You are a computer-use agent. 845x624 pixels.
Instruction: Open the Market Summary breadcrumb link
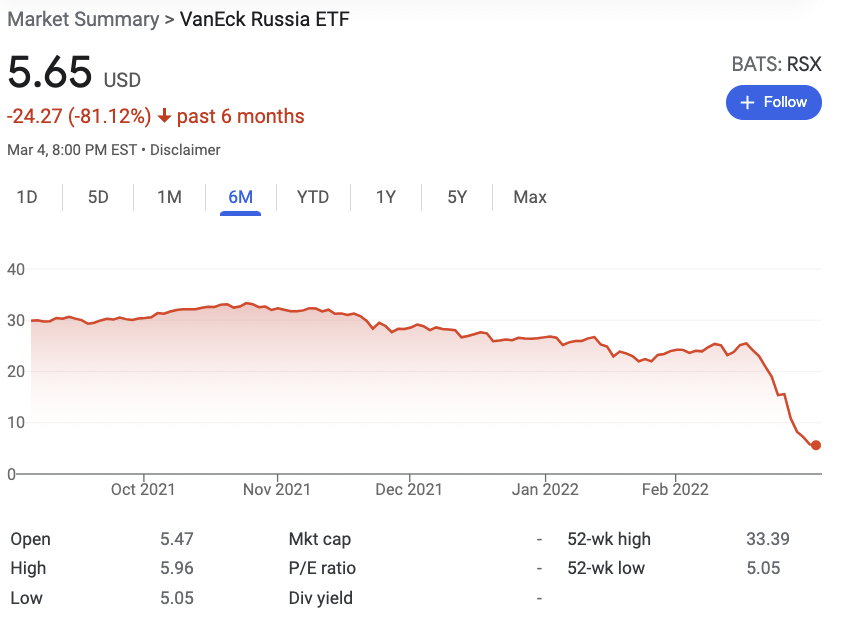(x=83, y=19)
